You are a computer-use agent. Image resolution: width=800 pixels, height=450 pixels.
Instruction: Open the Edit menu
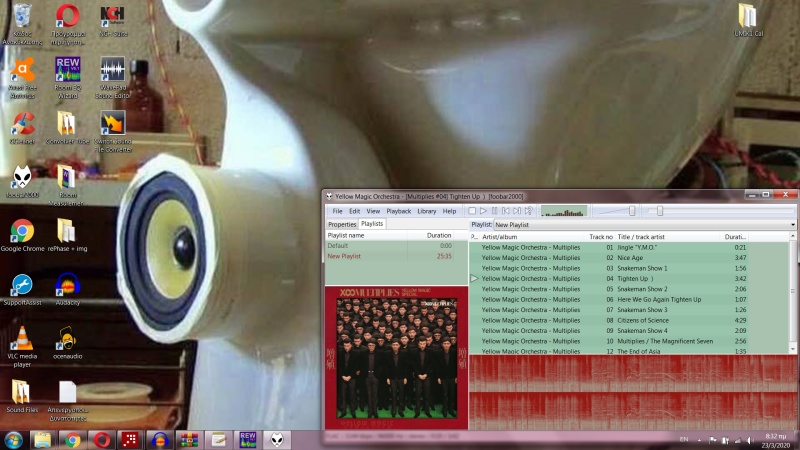point(355,211)
